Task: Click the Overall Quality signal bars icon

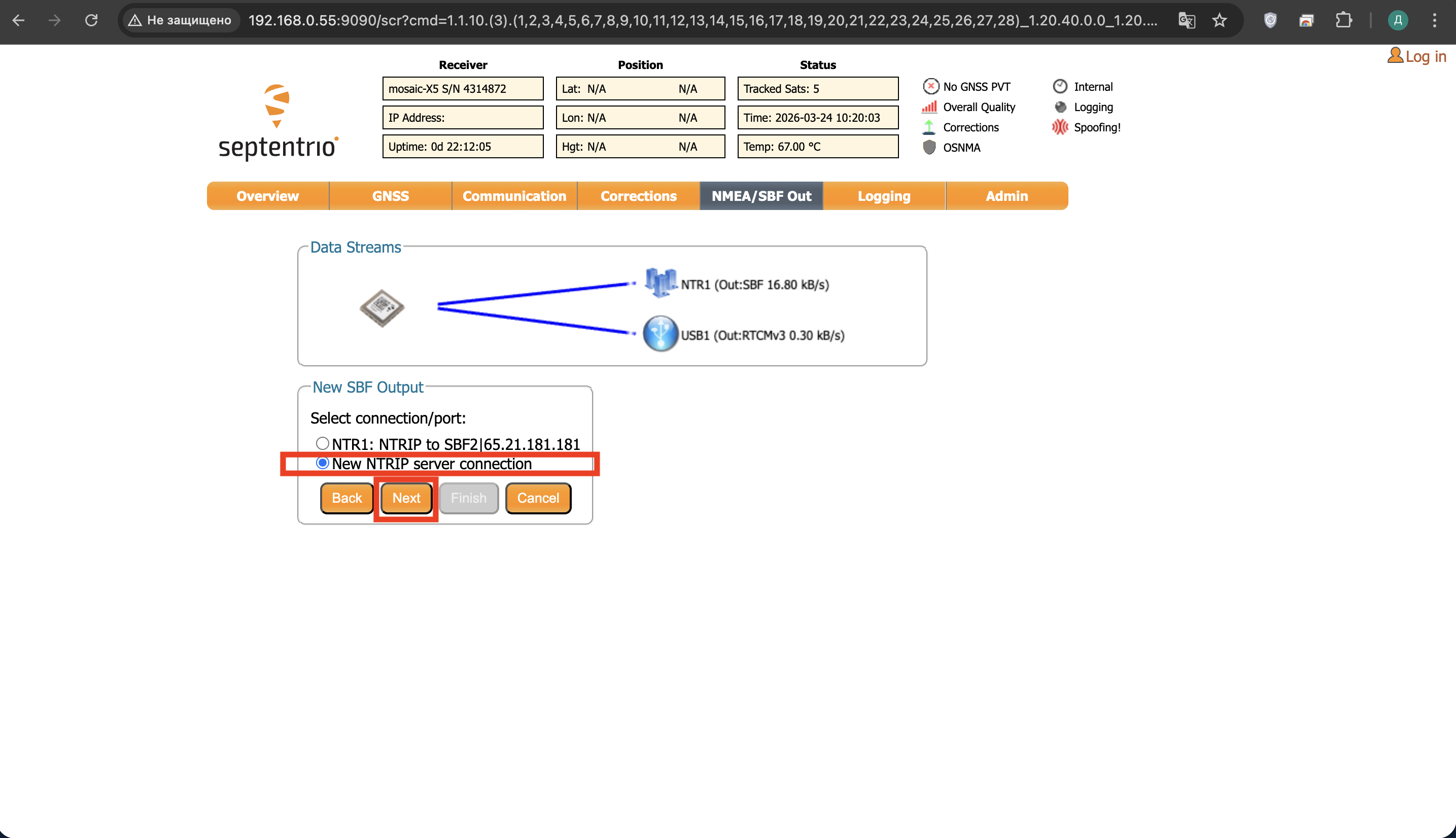Action: click(x=929, y=107)
